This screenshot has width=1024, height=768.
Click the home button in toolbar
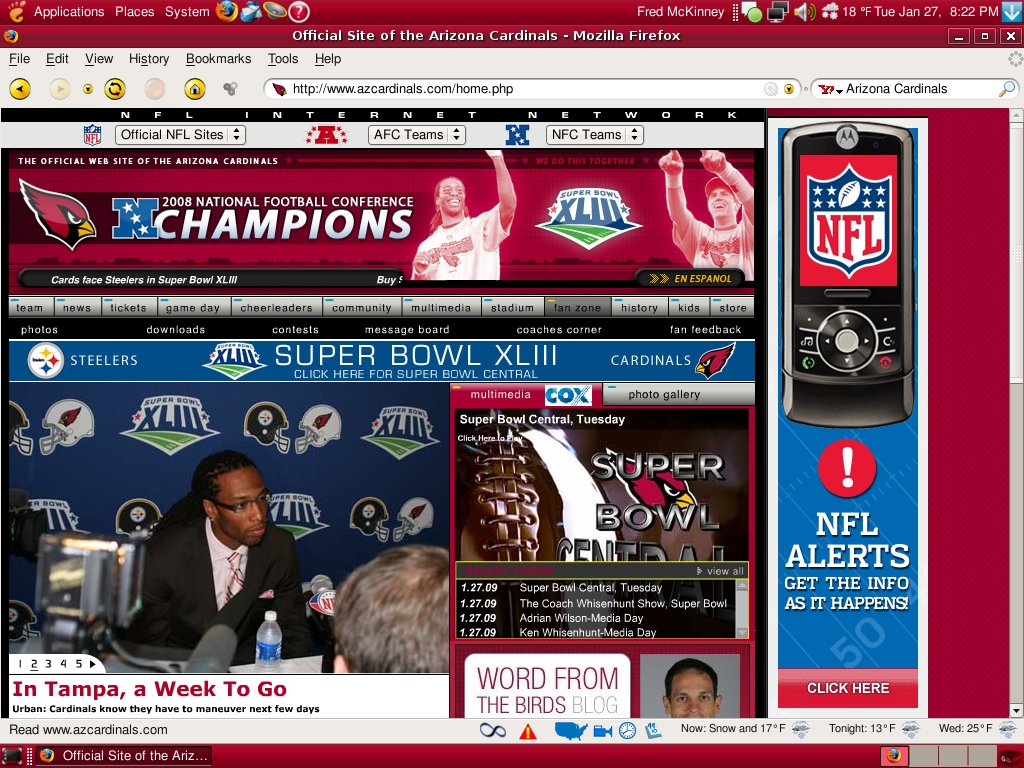195,89
